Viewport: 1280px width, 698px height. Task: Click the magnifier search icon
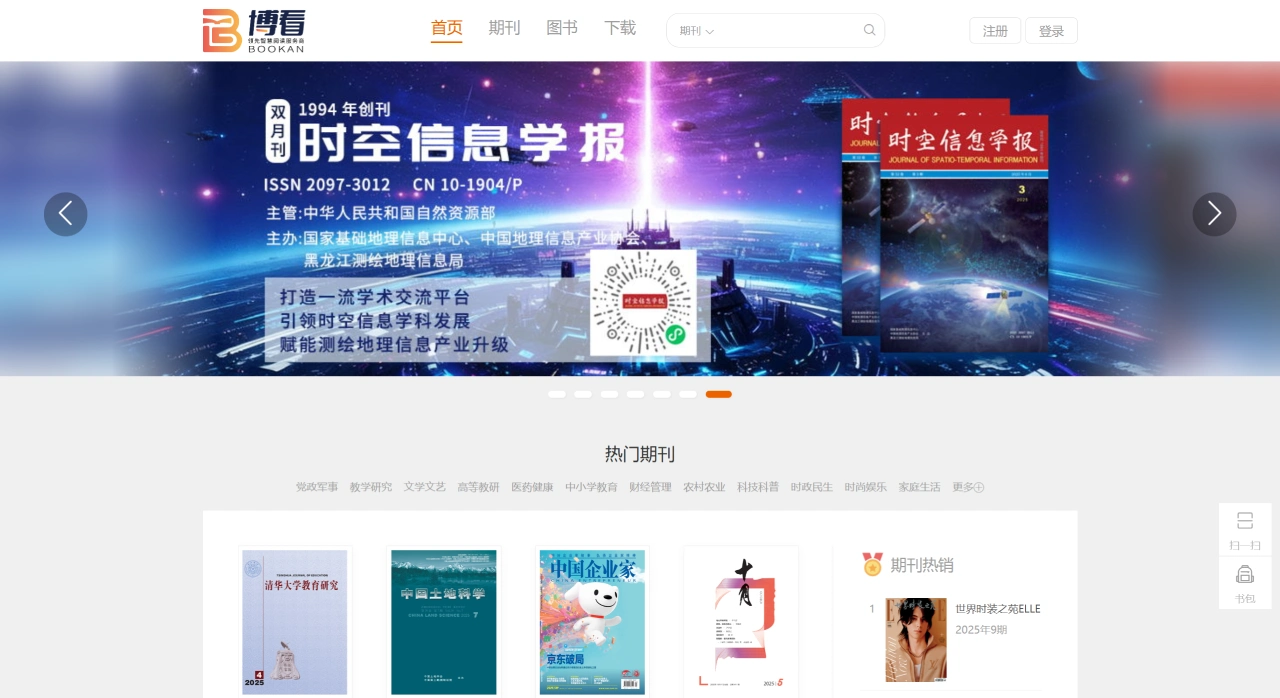(870, 30)
